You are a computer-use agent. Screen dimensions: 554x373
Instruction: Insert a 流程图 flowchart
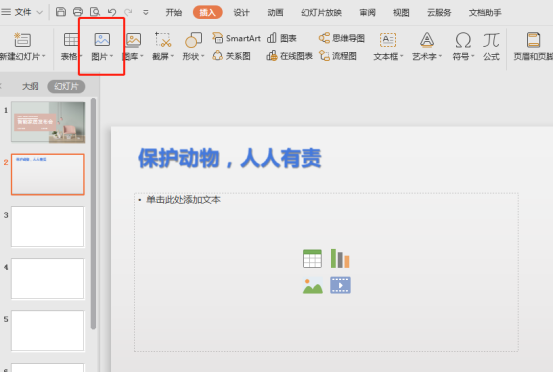[337, 56]
